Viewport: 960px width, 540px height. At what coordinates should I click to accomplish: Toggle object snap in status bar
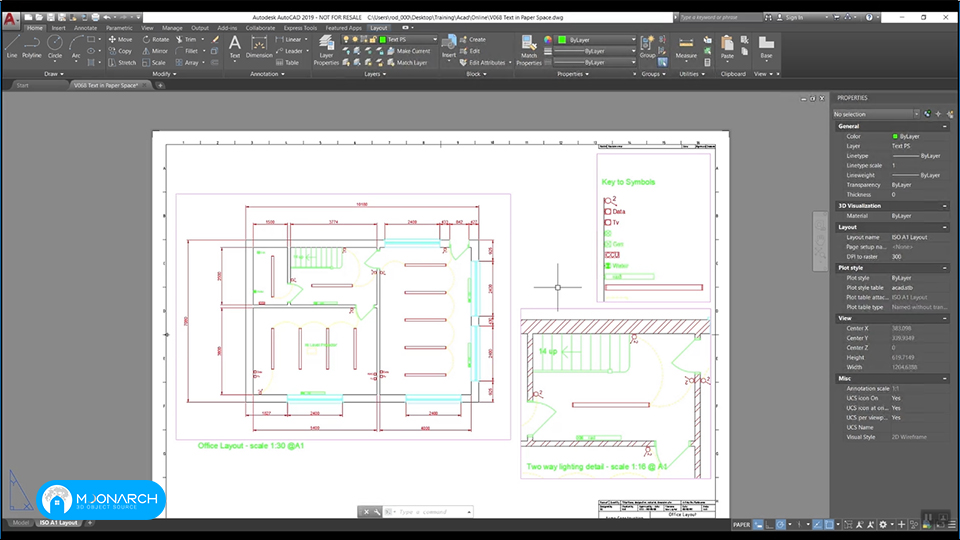[x=829, y=525]
